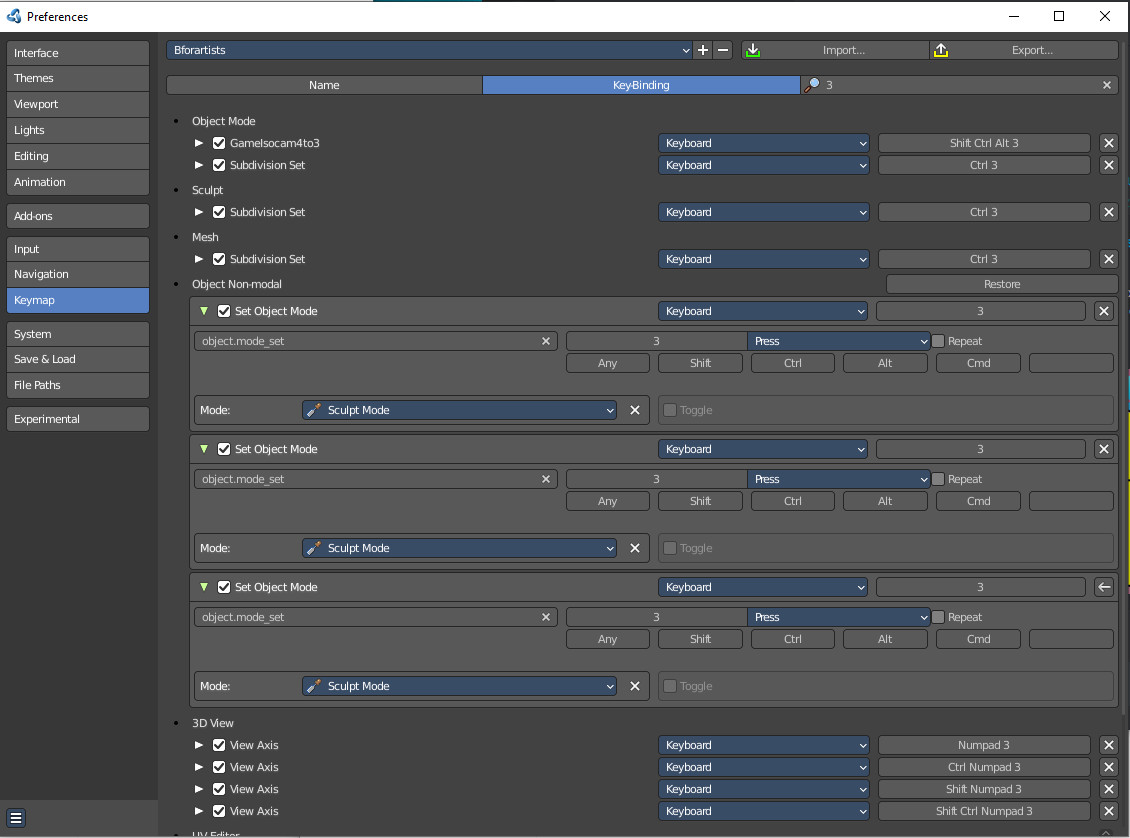Remove the Shift Numpad 3 View Axis entry
The width and height of the screenshot is (1130, 838).
(1108, 789)
